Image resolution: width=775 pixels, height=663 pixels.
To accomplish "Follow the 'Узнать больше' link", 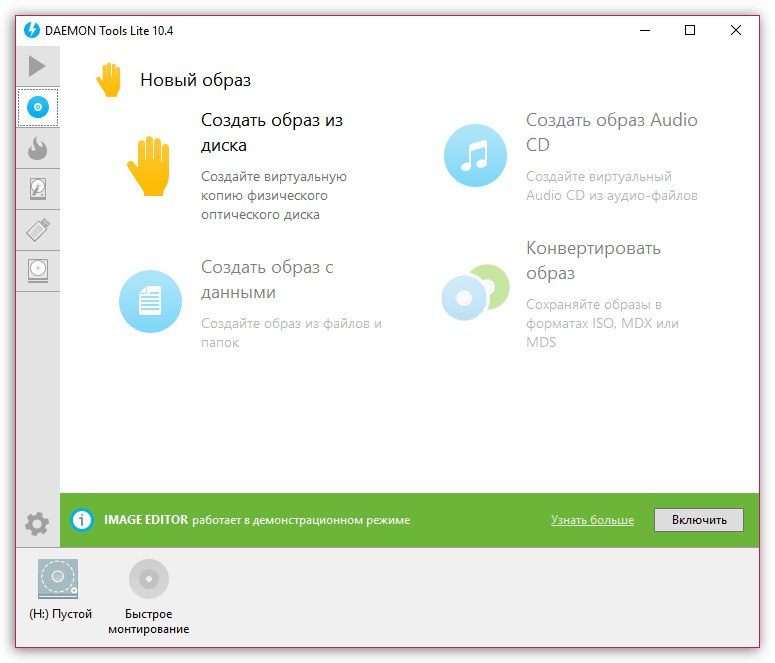I will (x=592, y=520).
